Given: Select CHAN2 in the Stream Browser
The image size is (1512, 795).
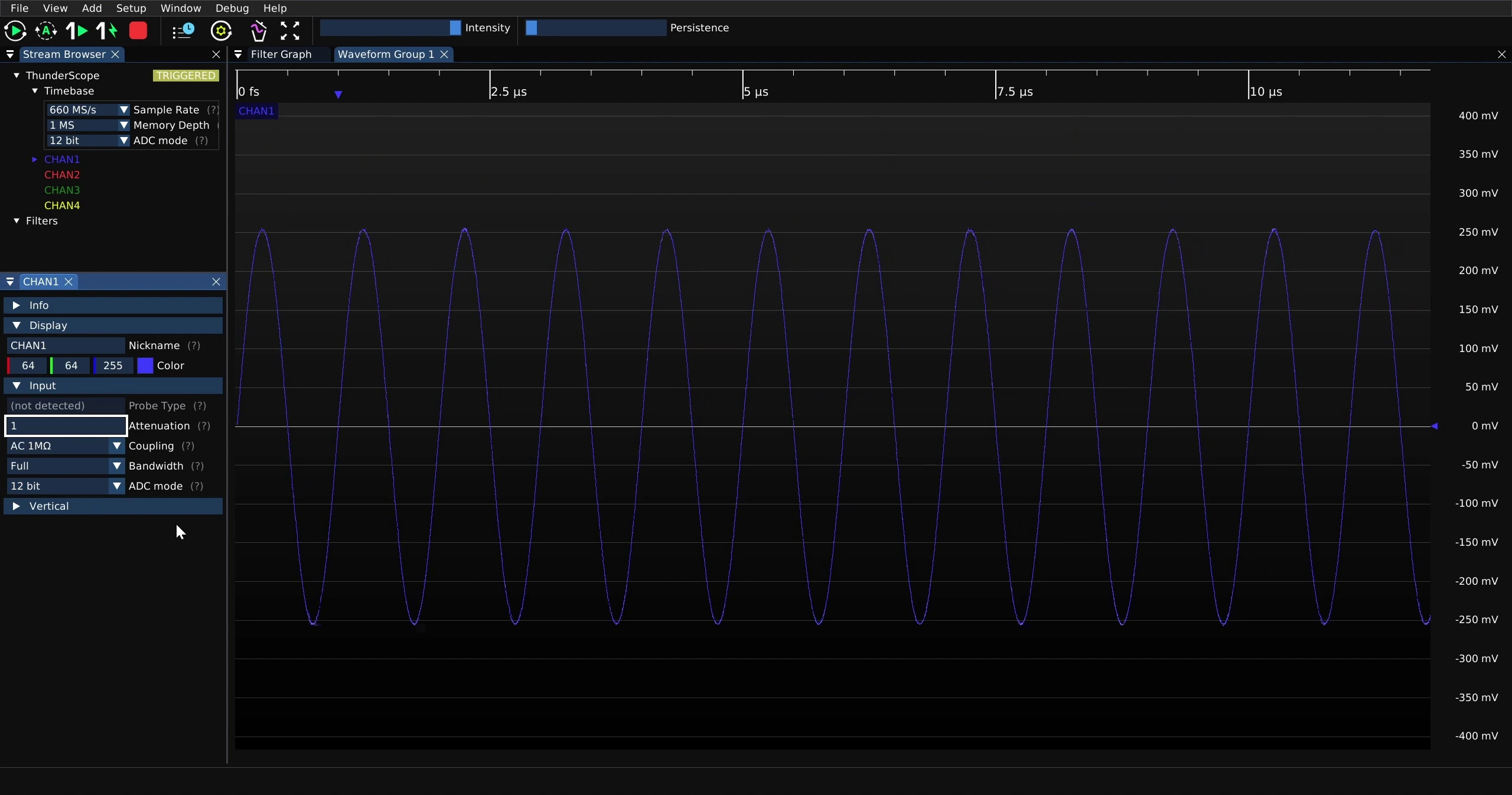Looking at the screenshot, I should pos(62,175).
